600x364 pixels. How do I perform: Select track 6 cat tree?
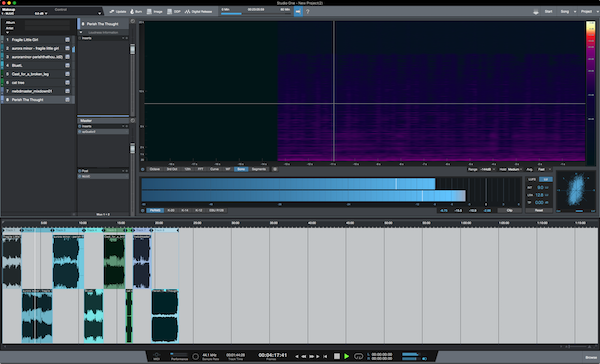tap(38, 82)
